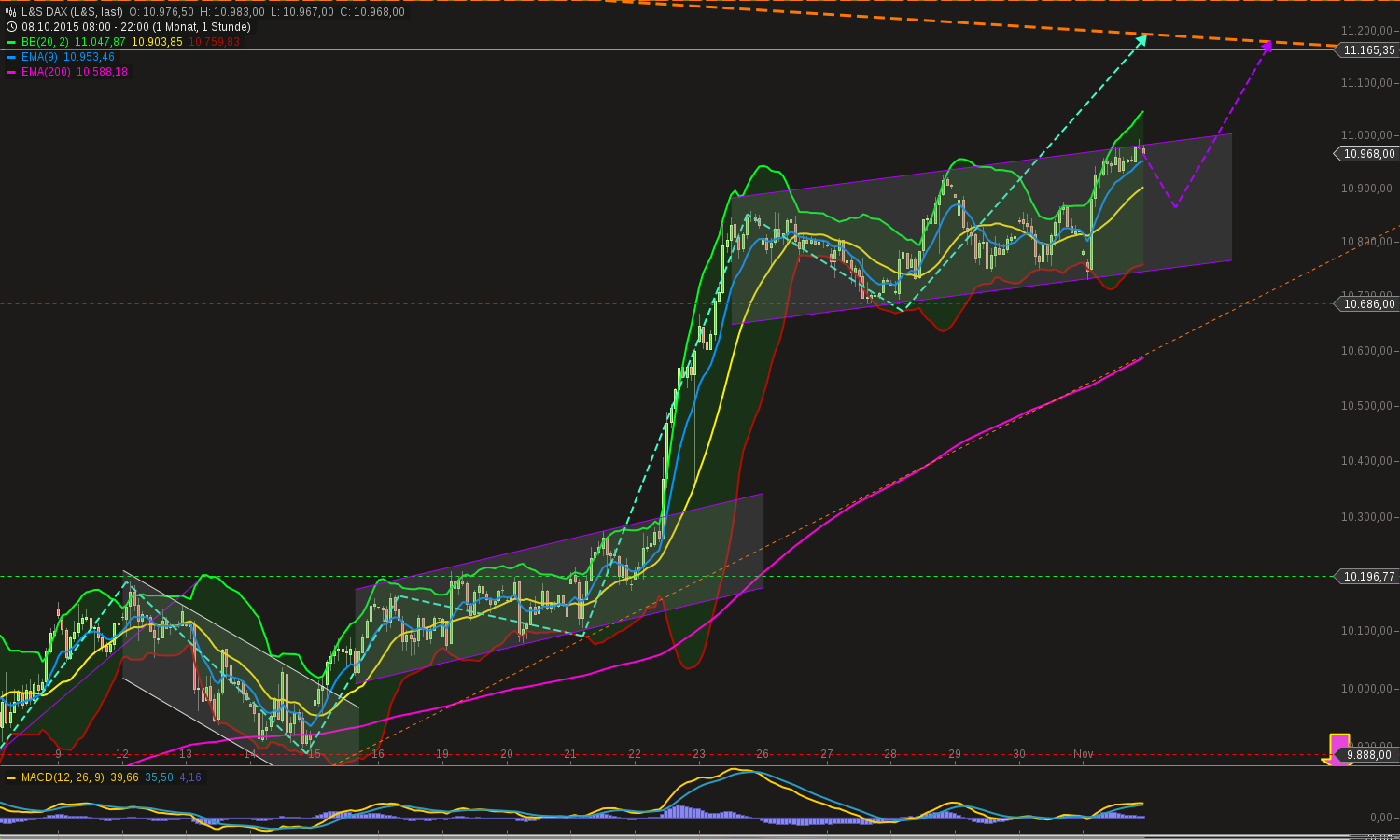Click date axis label 21
Image resolution: width=1400 pixels, height=840 pixels.
click(570, 754)
